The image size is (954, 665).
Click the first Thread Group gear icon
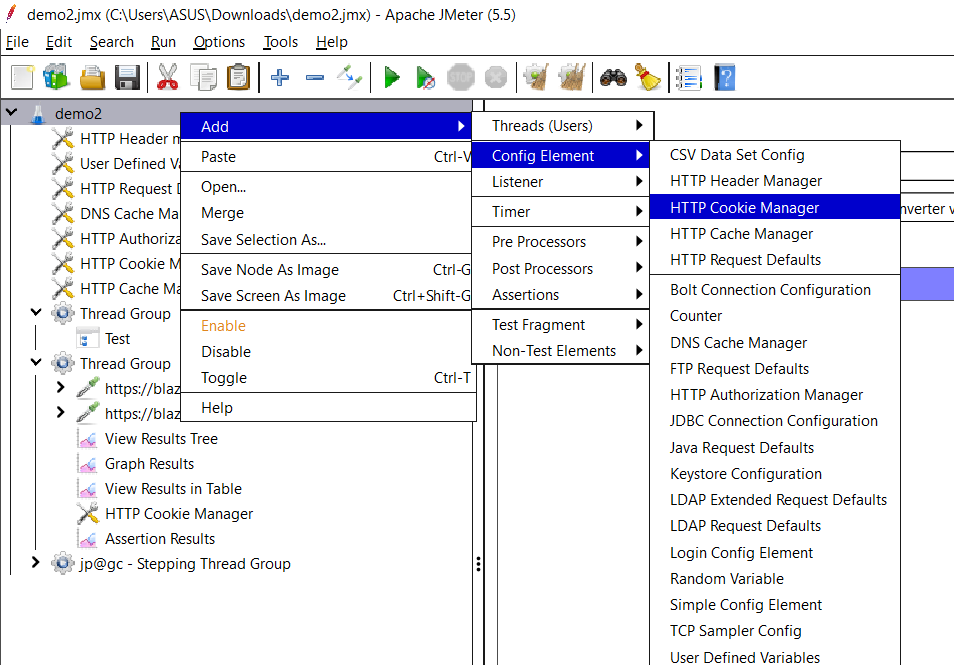[x=63, y=314]
